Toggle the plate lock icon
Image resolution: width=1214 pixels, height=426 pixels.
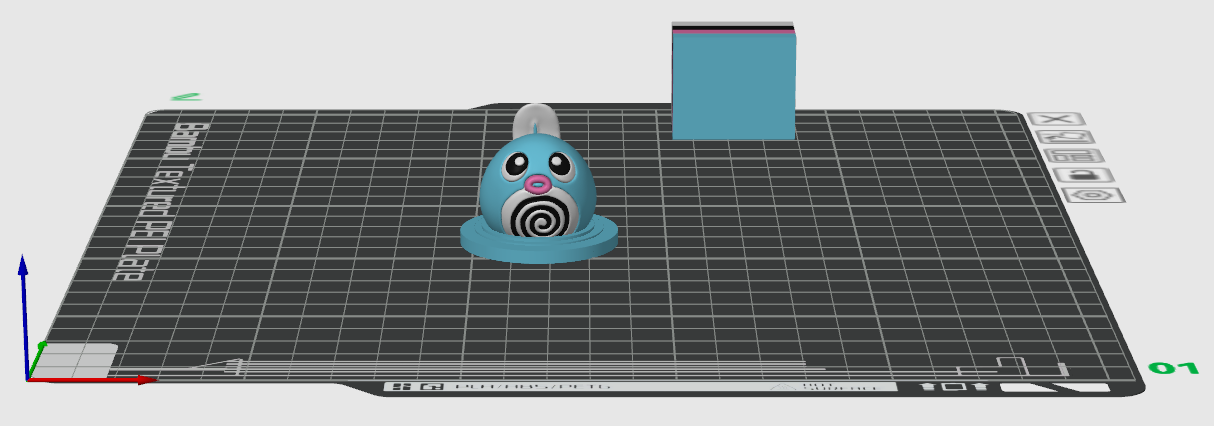(1082, 175)
